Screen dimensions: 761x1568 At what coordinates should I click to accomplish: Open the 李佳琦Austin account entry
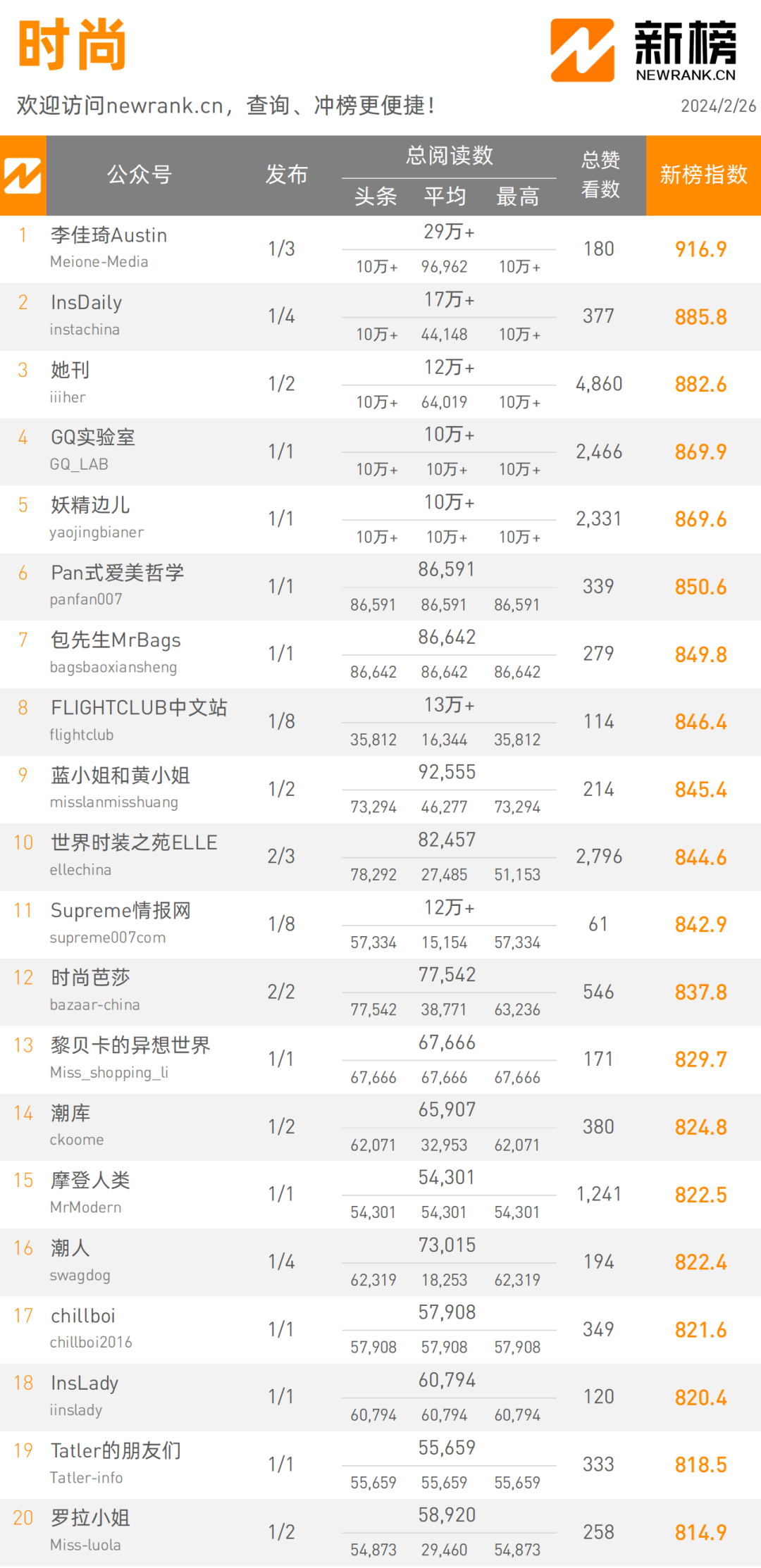point(109,235)
